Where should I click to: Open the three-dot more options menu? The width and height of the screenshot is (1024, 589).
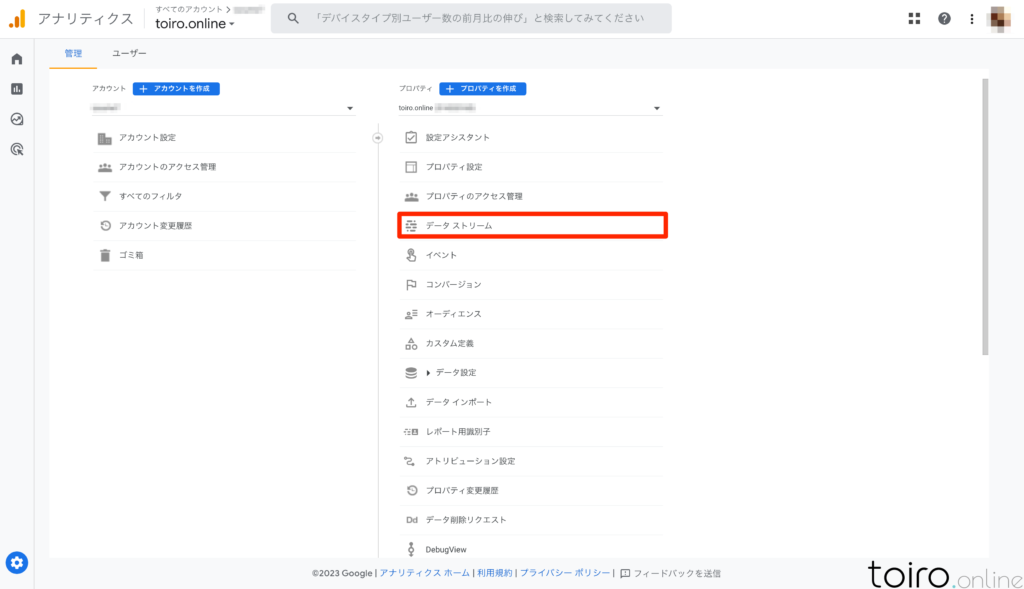971,18
